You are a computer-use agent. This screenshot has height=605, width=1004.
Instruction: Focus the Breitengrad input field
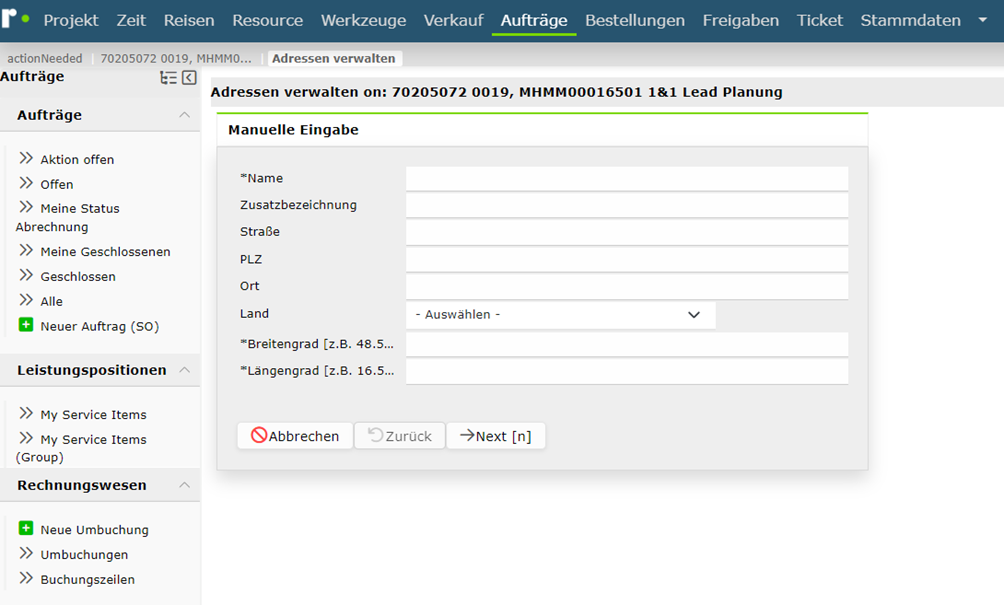(x=627, y=344)
